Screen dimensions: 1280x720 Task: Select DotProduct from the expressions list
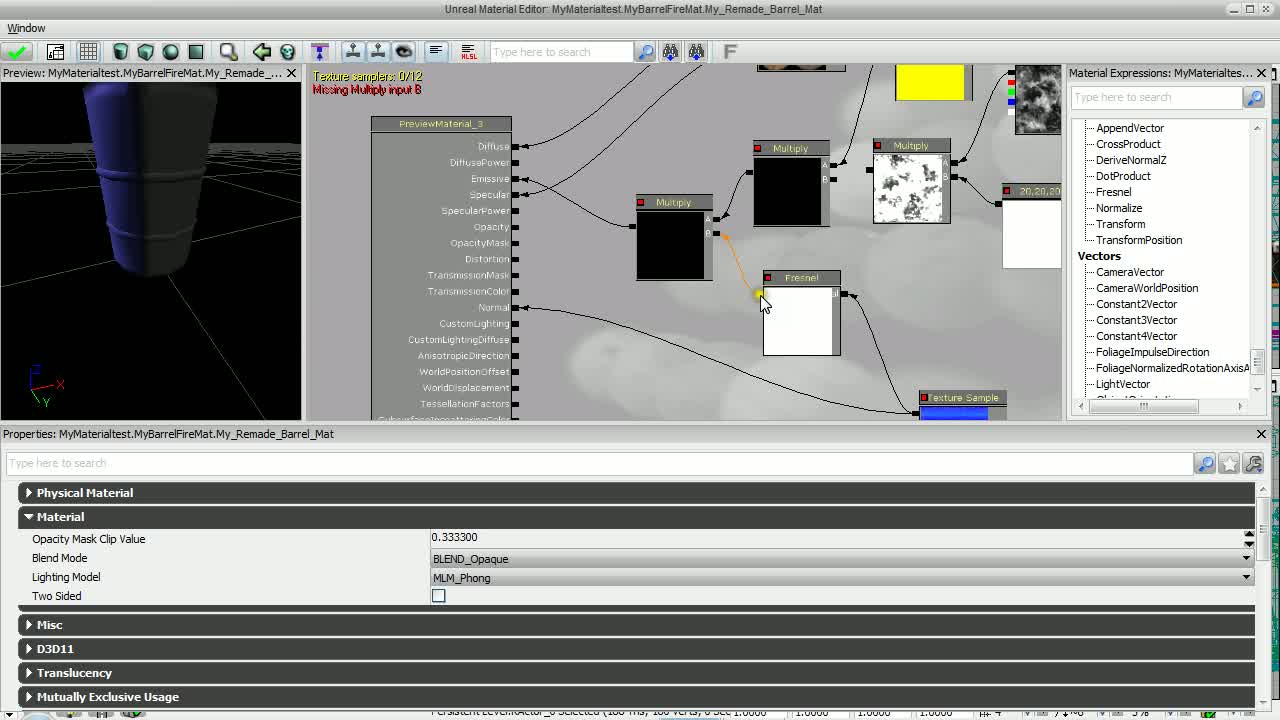(x=1122, y=176)
